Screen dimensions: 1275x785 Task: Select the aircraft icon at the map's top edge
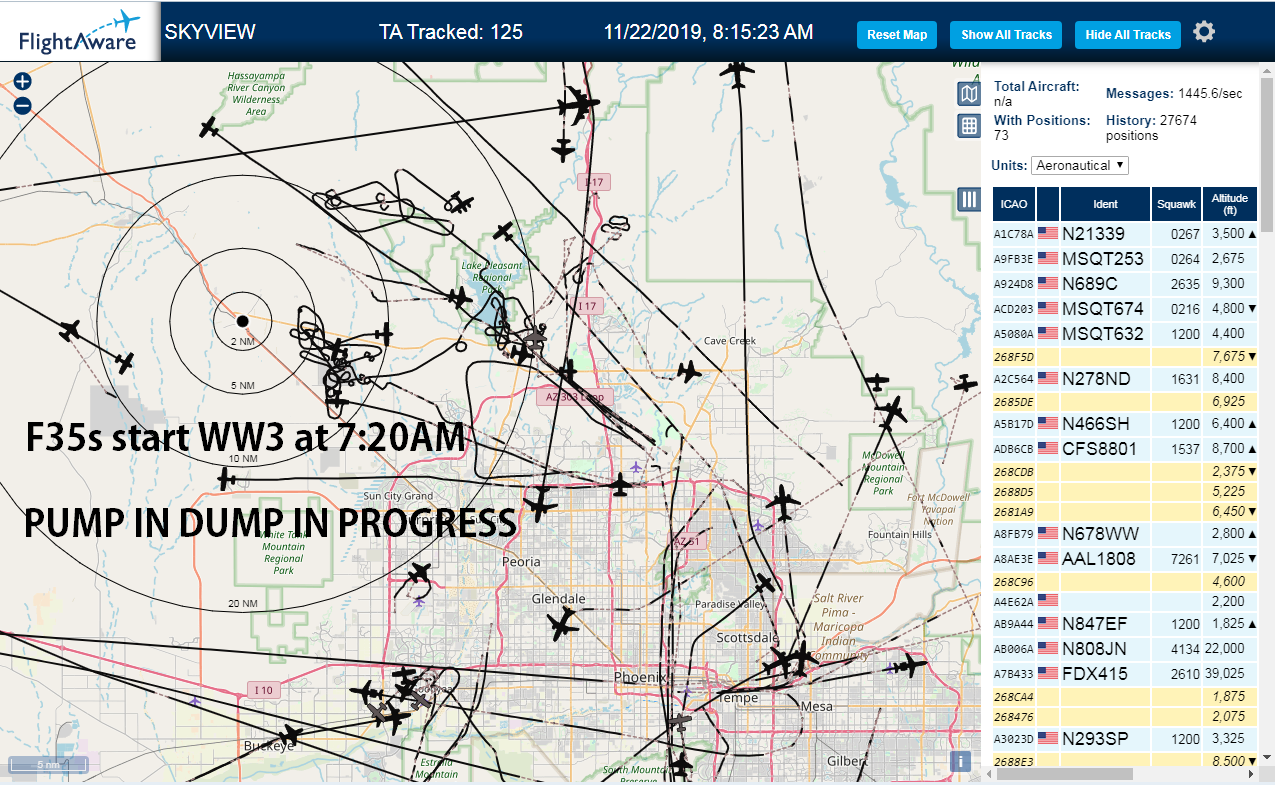[737, 73]
